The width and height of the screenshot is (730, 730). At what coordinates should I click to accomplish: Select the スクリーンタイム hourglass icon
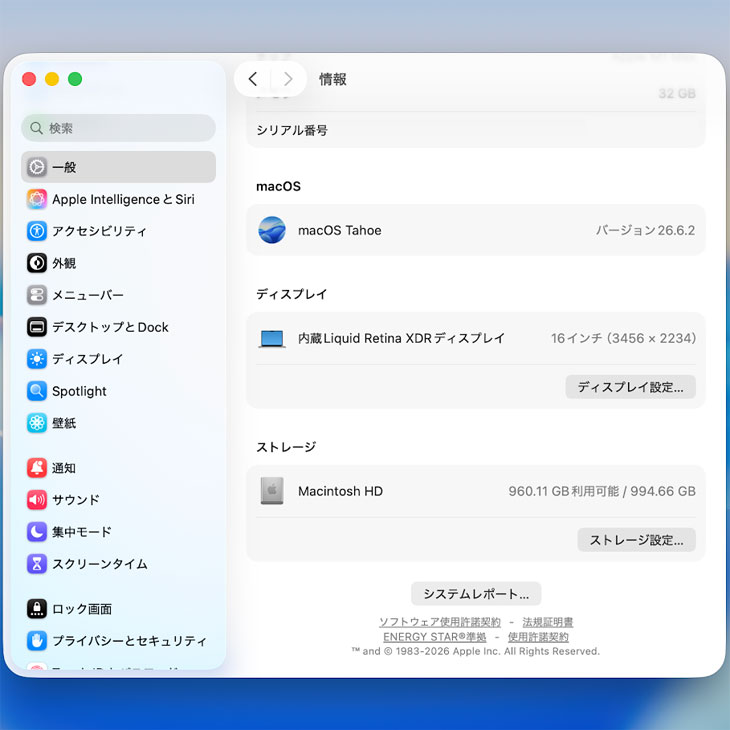point(37,564)
